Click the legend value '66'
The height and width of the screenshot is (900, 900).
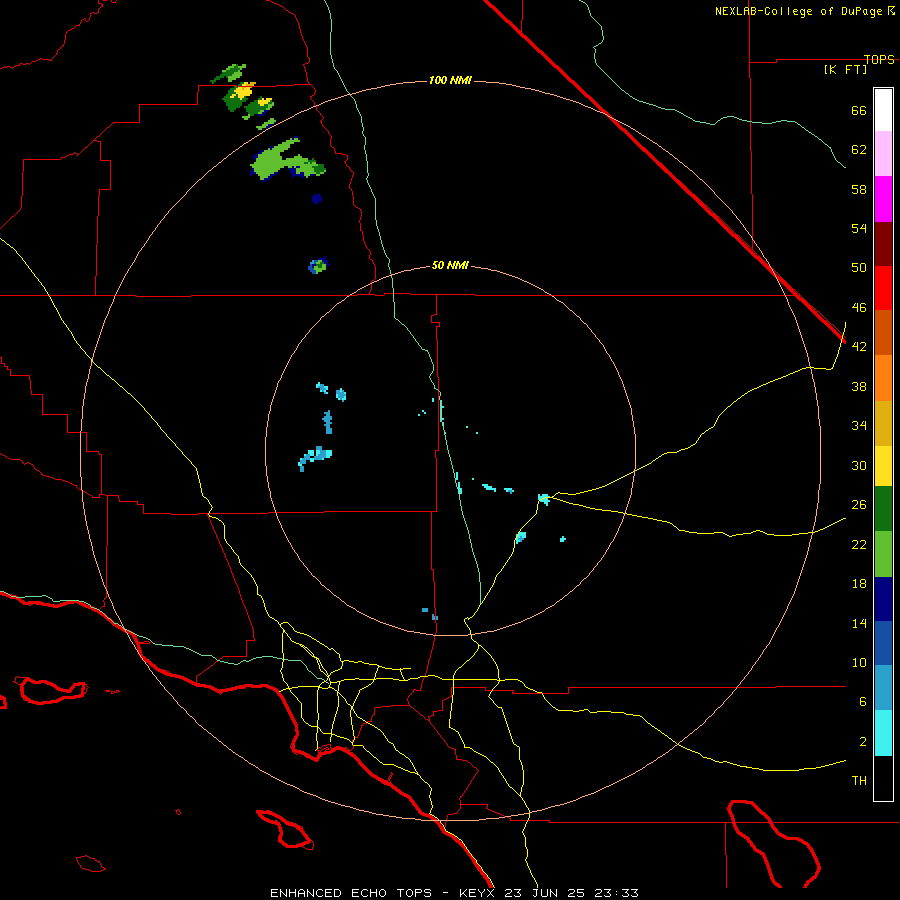click(859, 111)
